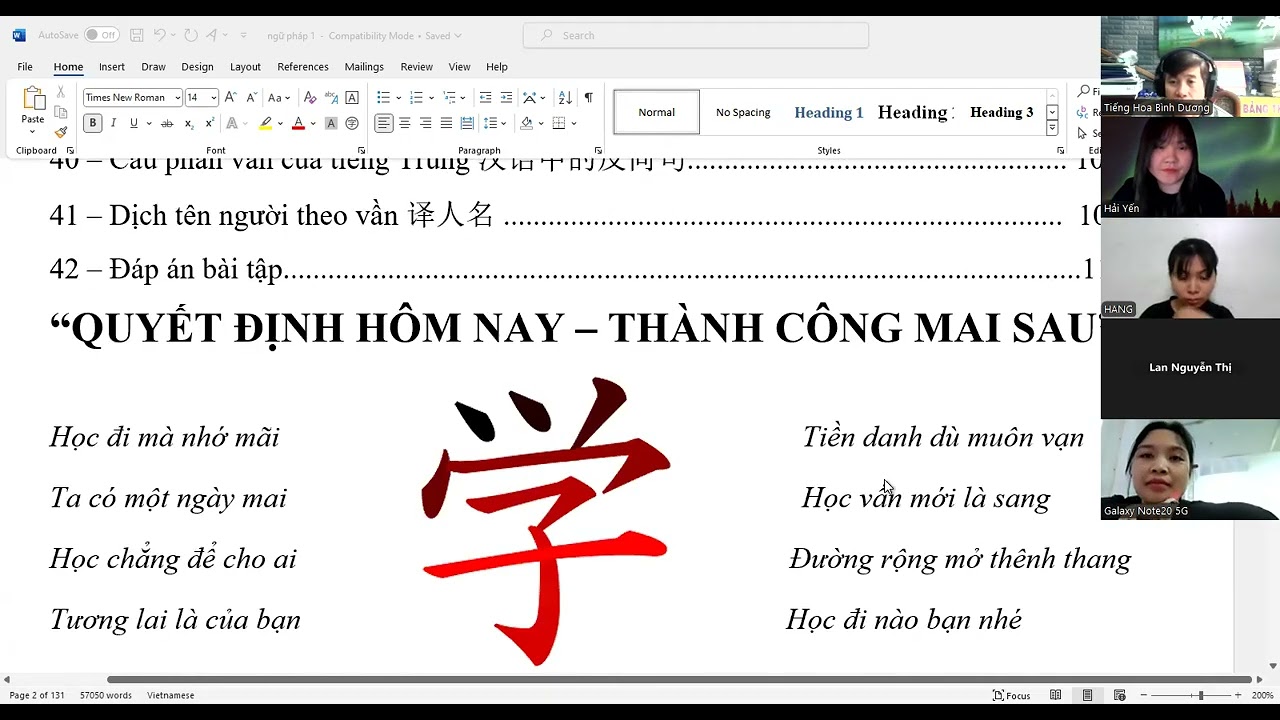
Task: Apply the Heading 1 style
Action: click(829, 112)
